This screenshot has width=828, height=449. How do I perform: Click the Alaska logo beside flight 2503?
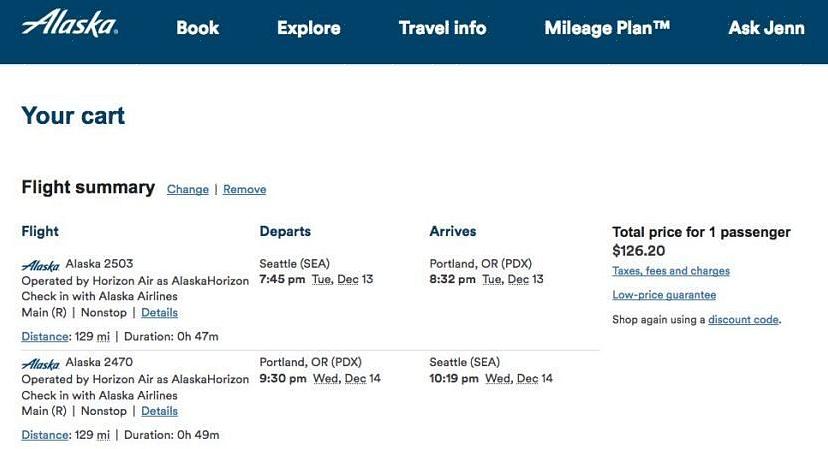coord(41,265)
